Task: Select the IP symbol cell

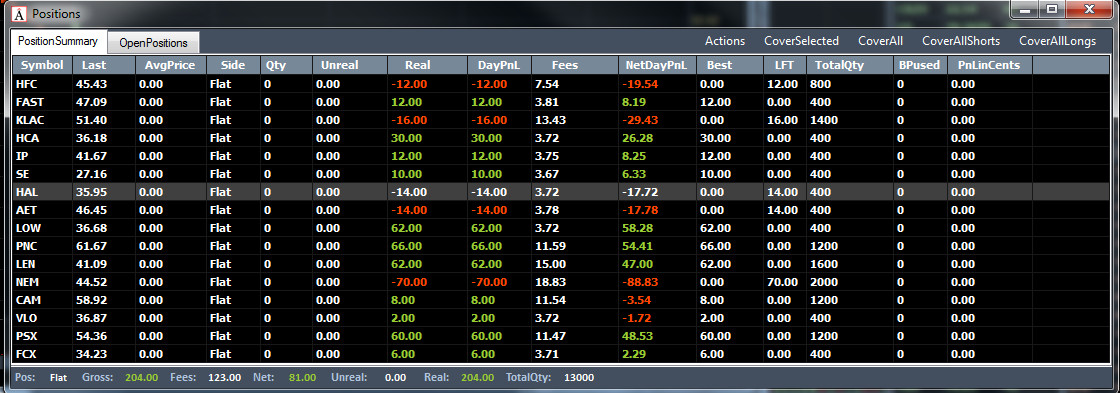Action: pyautogui.click(x=42, y=156)
